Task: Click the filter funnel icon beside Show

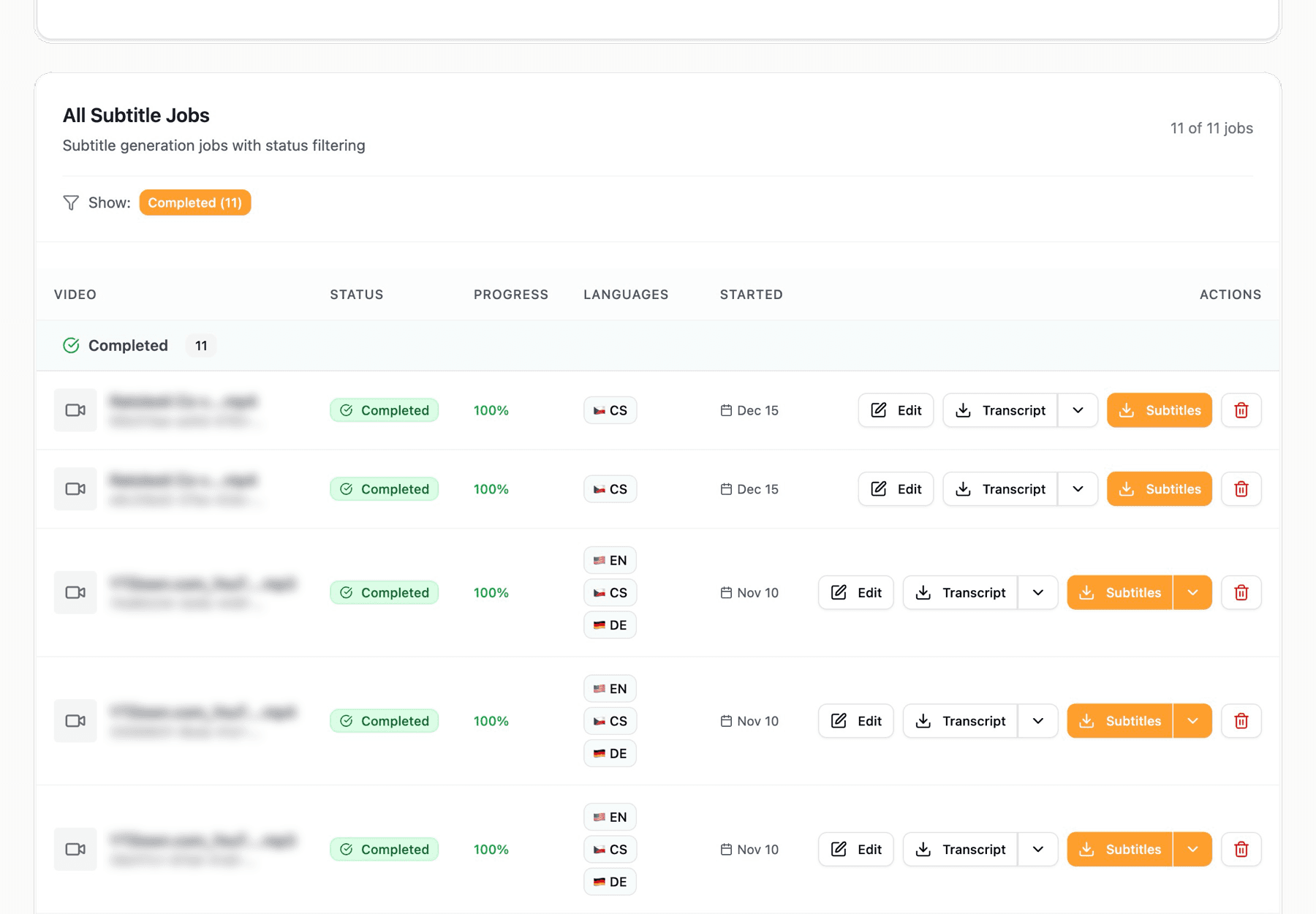Action: pyautogui.click(x=71, y=203)
